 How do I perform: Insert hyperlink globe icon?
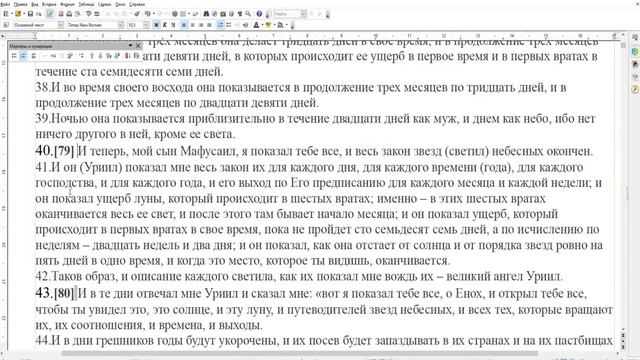pos(175,14)
